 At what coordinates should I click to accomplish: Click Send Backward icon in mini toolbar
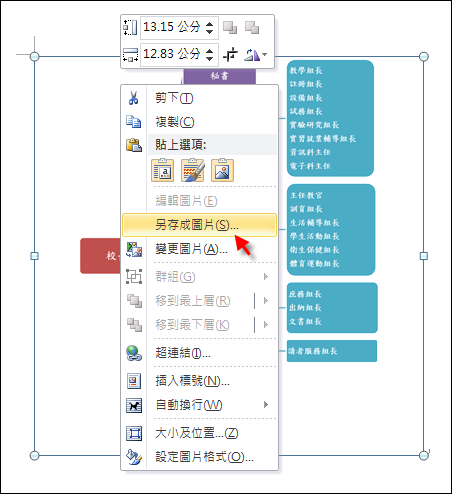252,27
